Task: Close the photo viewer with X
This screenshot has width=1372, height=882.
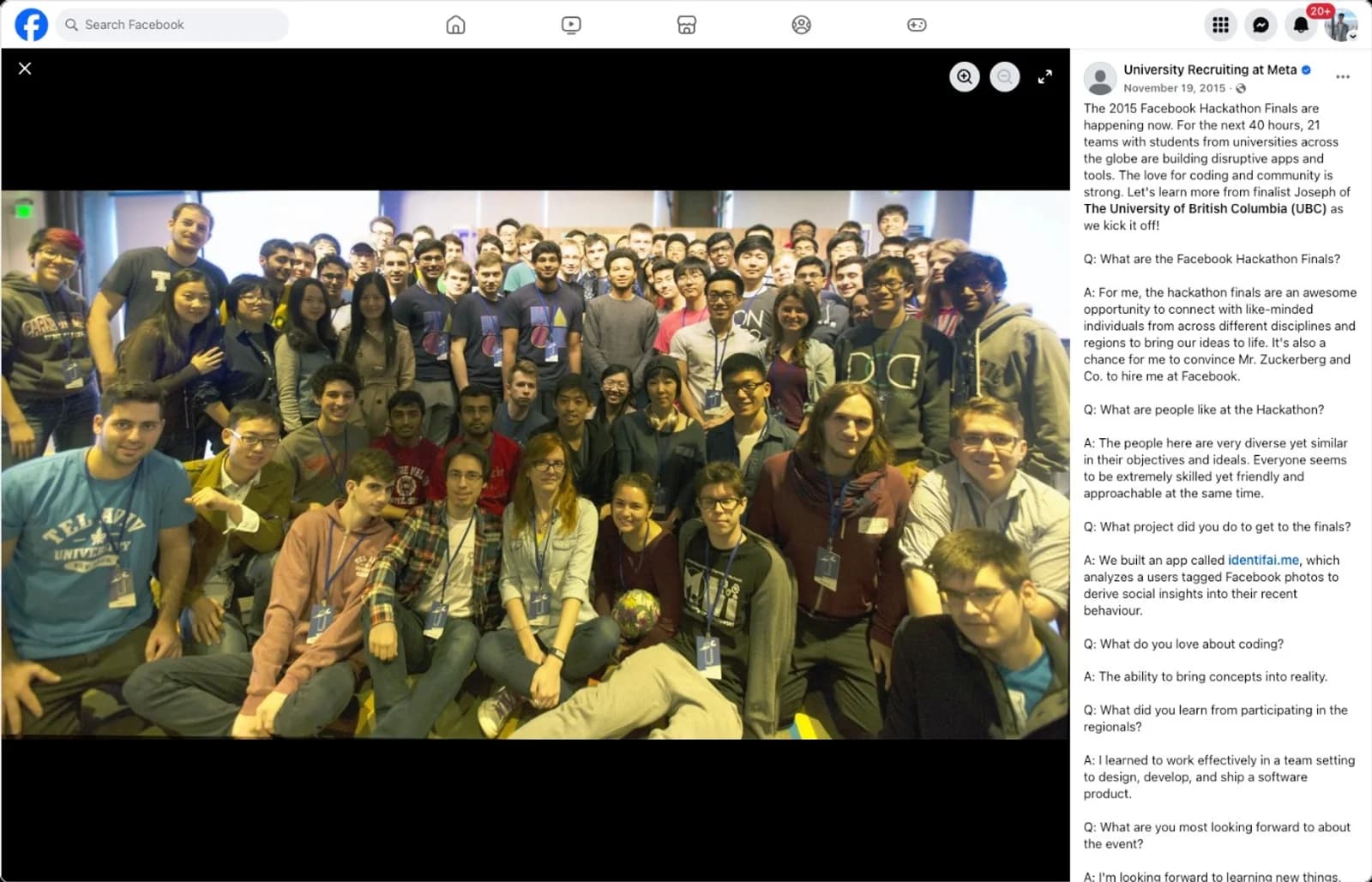Action: coord(25,69)
